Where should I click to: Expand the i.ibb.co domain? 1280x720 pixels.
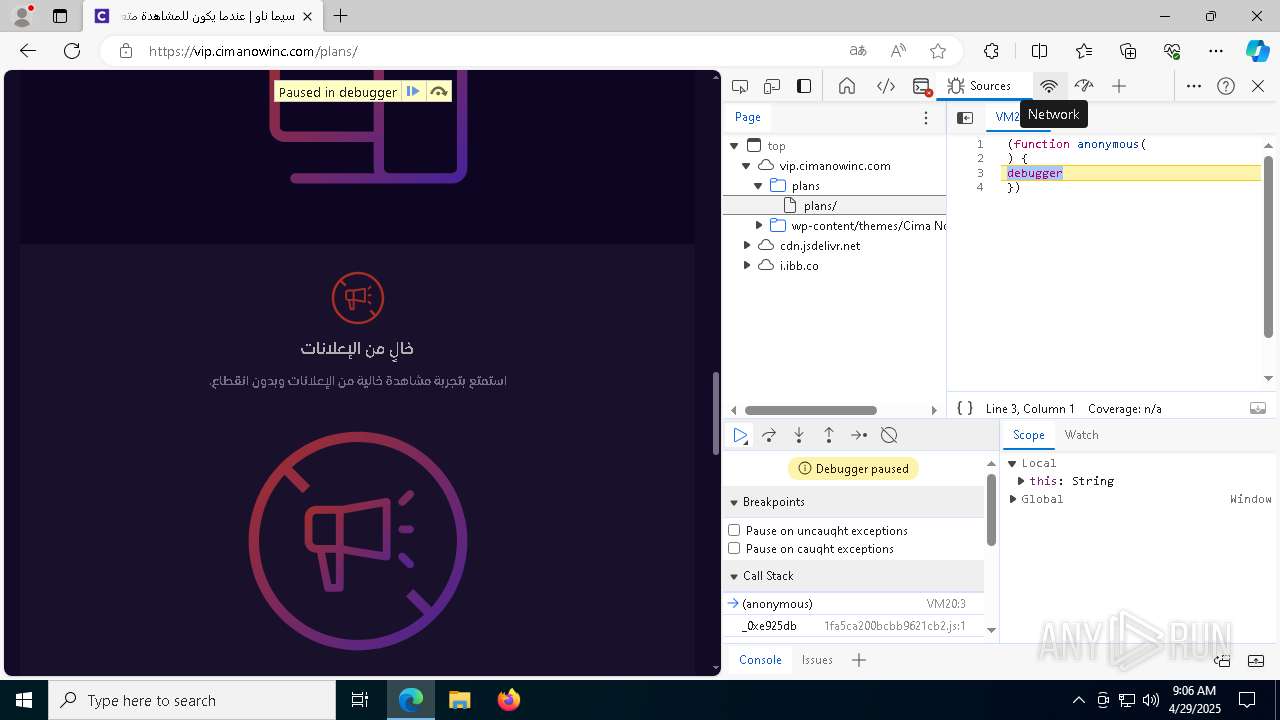[747, 266]
